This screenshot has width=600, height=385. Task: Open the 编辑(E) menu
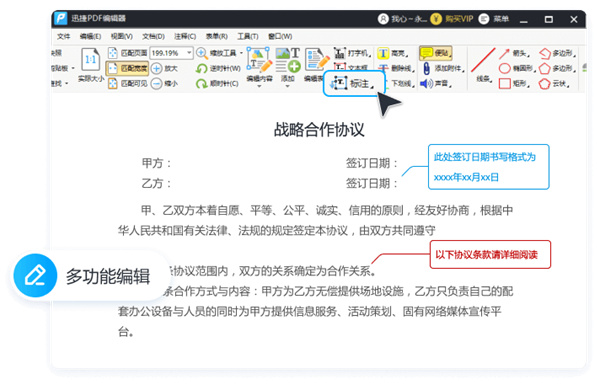(90, 36)
